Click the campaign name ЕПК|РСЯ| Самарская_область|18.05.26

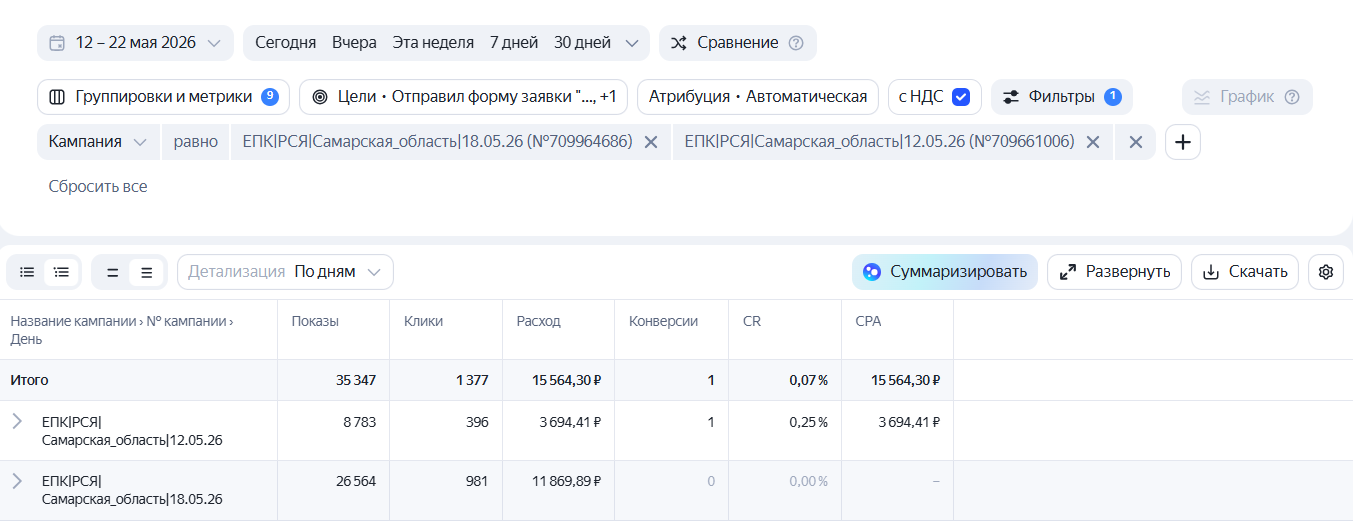coord(132,490)
